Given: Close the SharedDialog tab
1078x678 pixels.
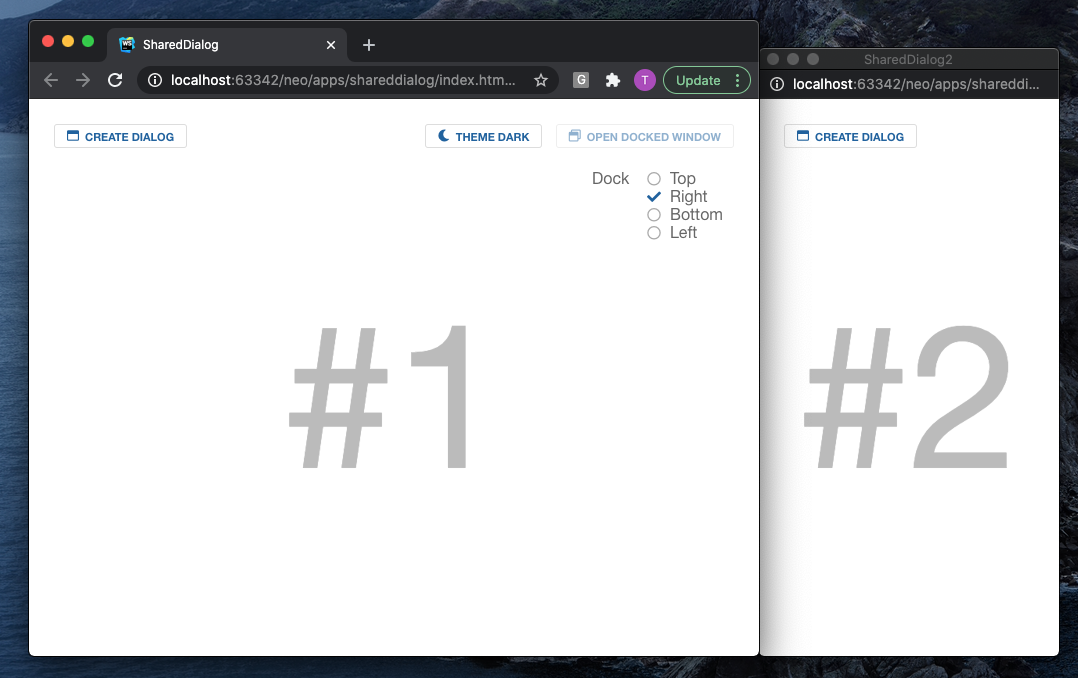Looking at the screenshot, I should (331, 45).
